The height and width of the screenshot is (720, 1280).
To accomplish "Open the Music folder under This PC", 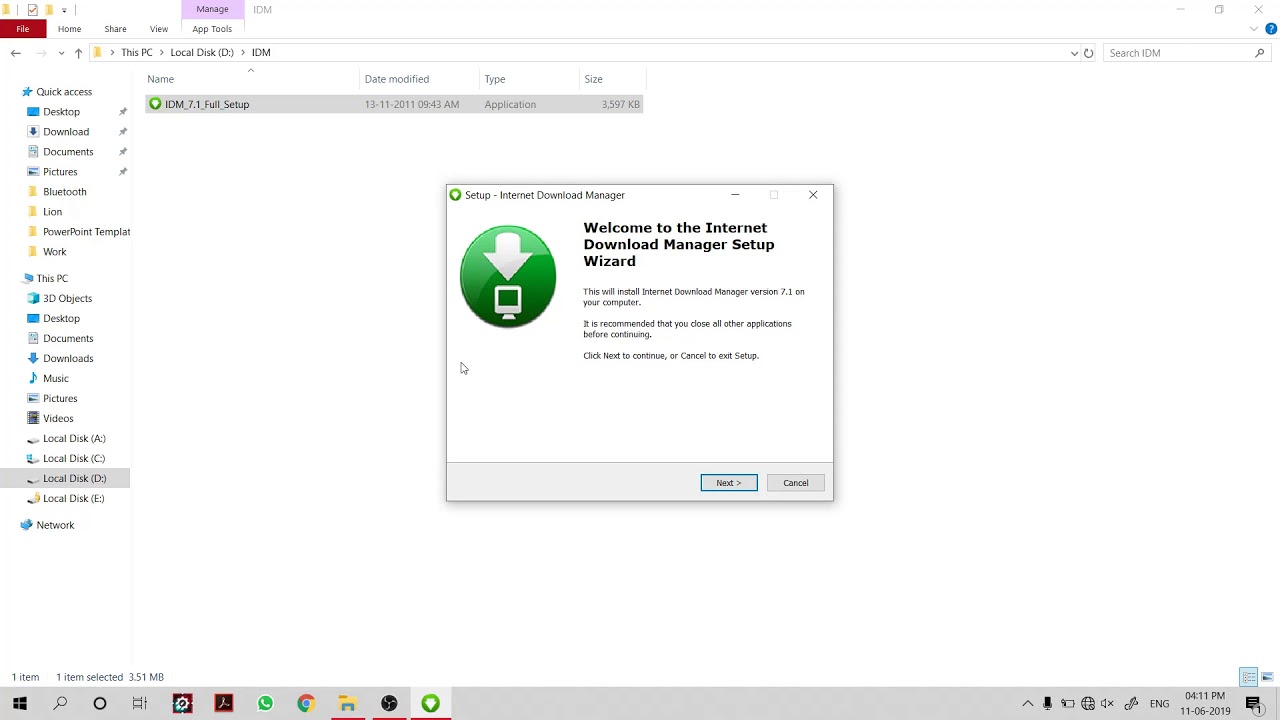I will pos(56,379).
